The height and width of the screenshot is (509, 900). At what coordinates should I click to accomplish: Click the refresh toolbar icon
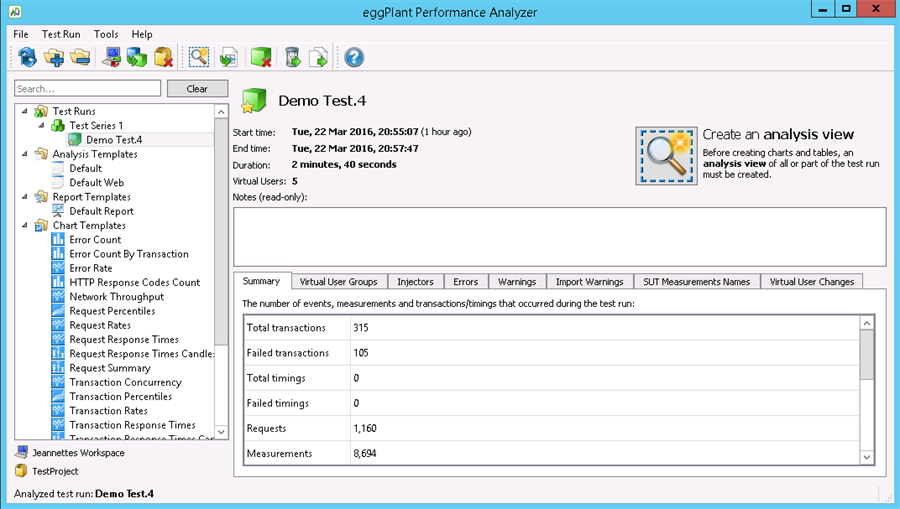click(x=27, y=57)
